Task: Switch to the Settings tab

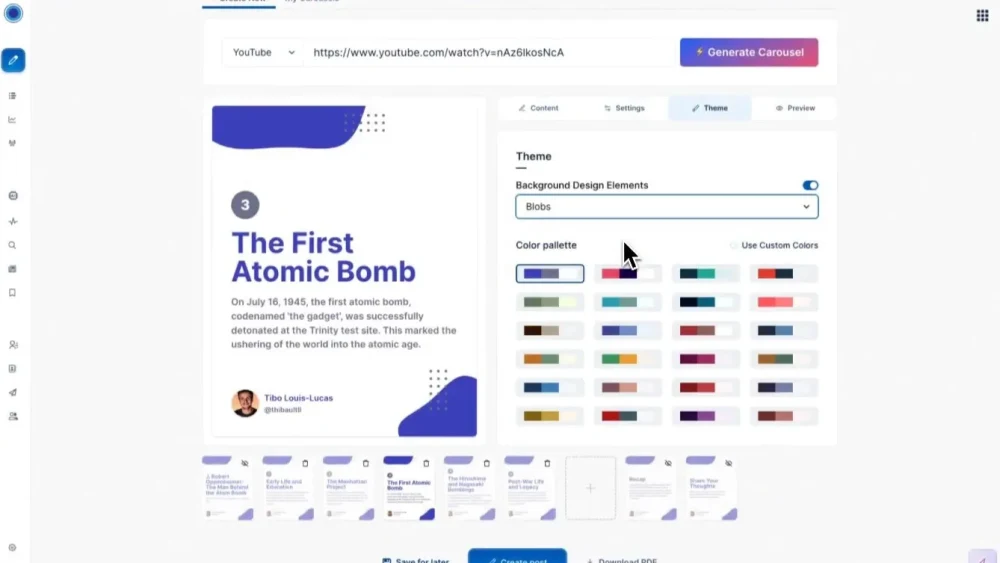Action: point(624,108)
